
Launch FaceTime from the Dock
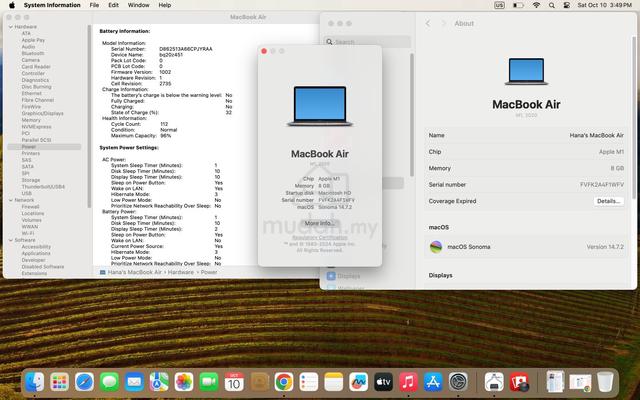click(x=209, y=382)
